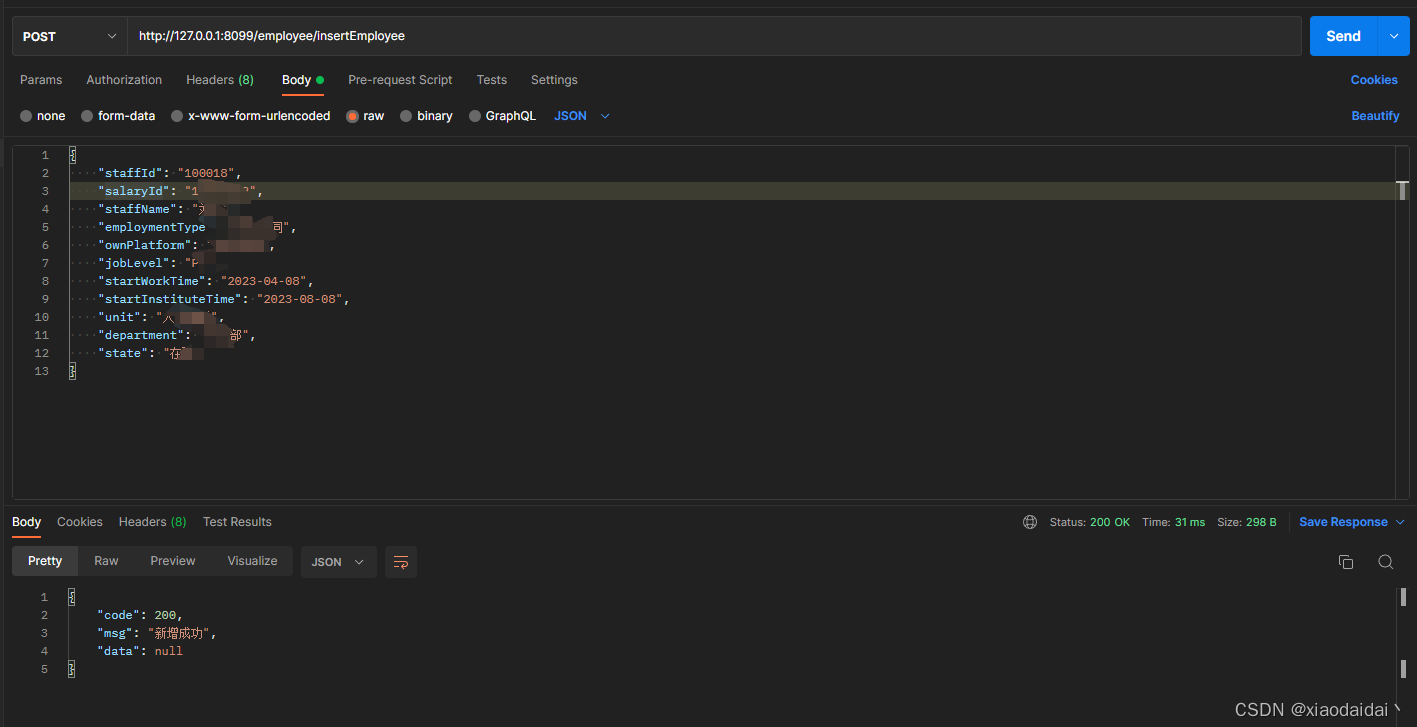The width and height of the screenshot is (1417, 727).
Task: Open request Headers (8) tab
Action: [220, 80]
